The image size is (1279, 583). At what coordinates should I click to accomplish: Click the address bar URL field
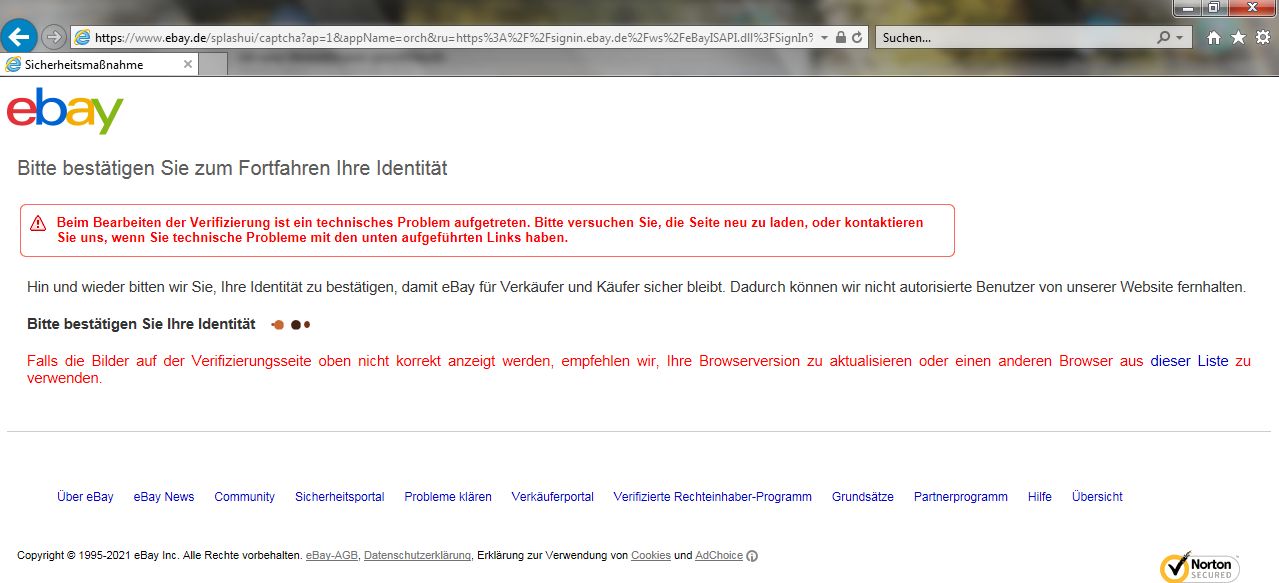click(x=450, y=37)
